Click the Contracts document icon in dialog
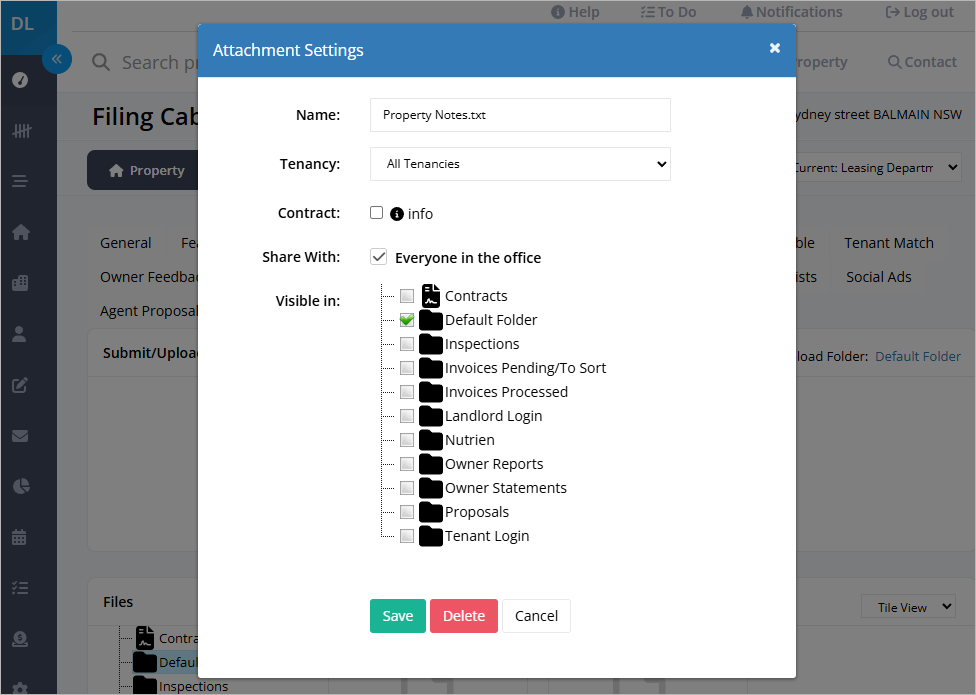Viewport: 976px width, 695px height. point(431,296)
